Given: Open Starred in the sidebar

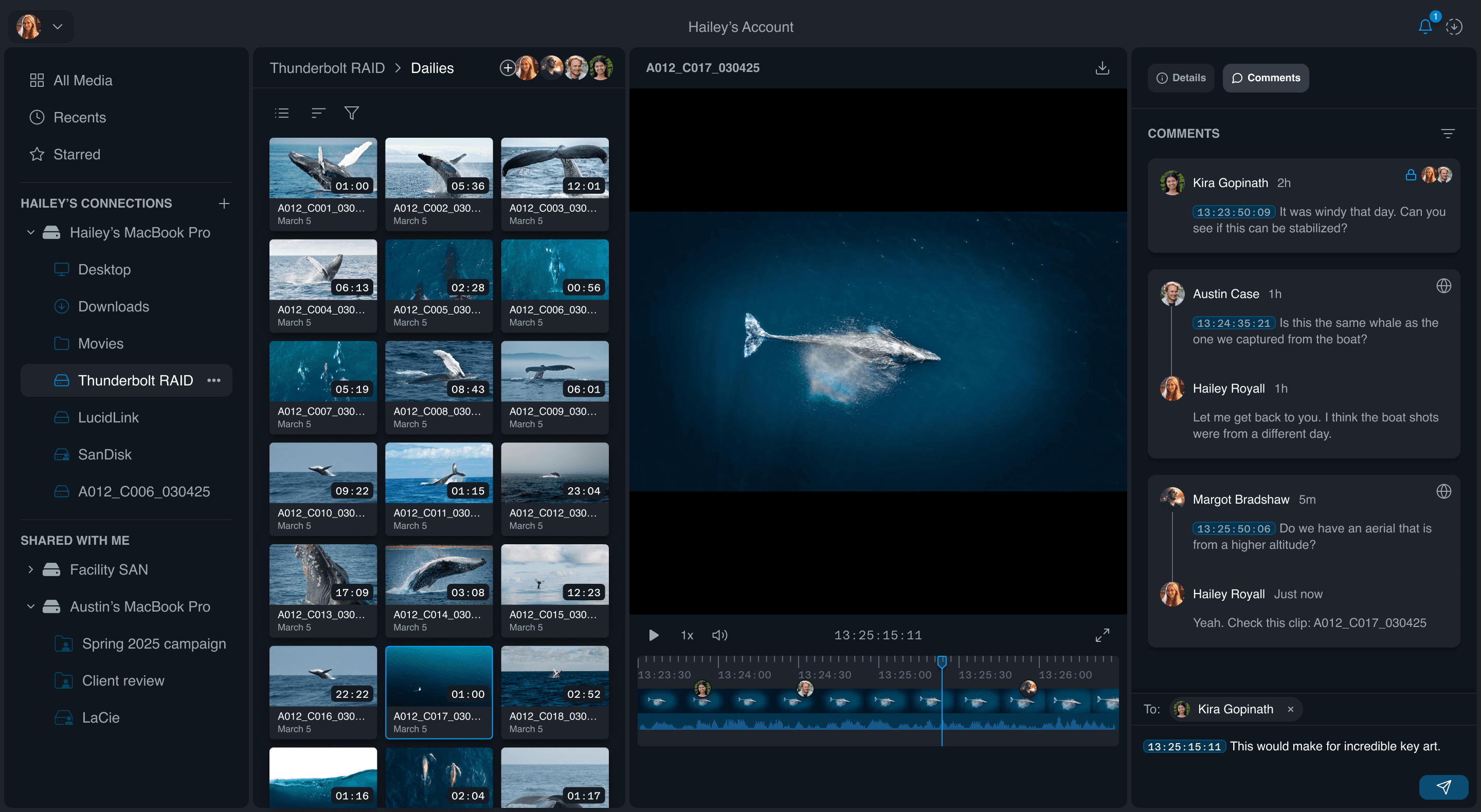Looking at the screenshot, I should click(x=77, y=155).
